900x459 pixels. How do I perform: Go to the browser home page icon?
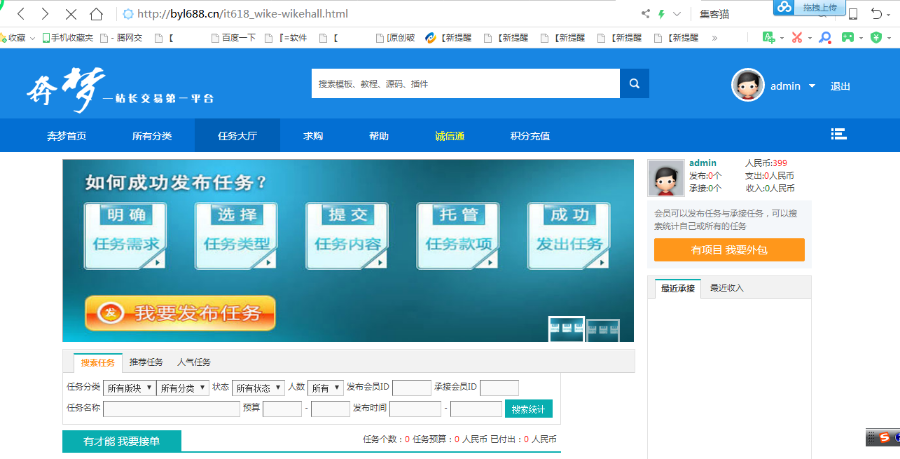[96, 14]
